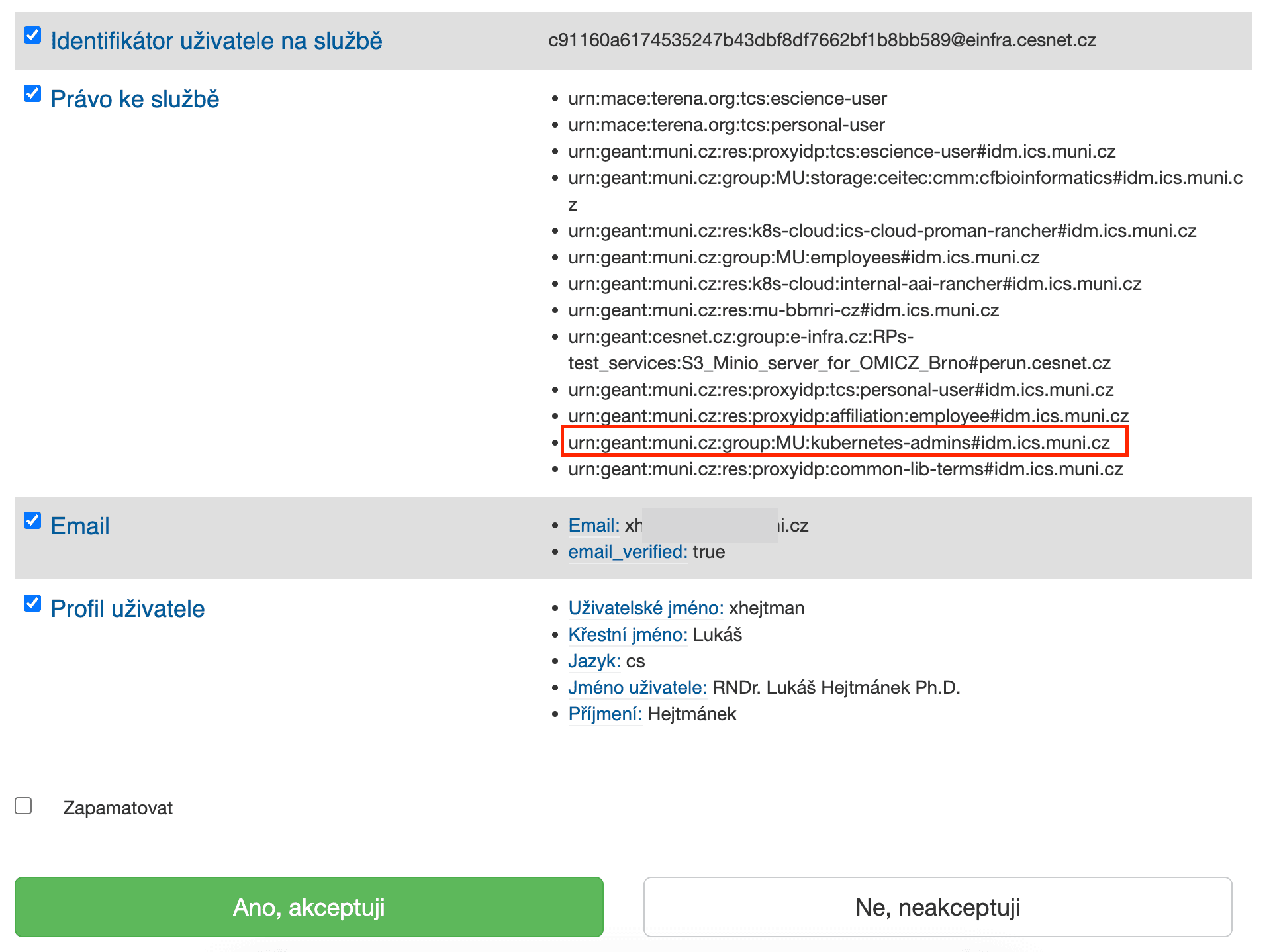Click the Jazyk attribute label

pos(594,661)
